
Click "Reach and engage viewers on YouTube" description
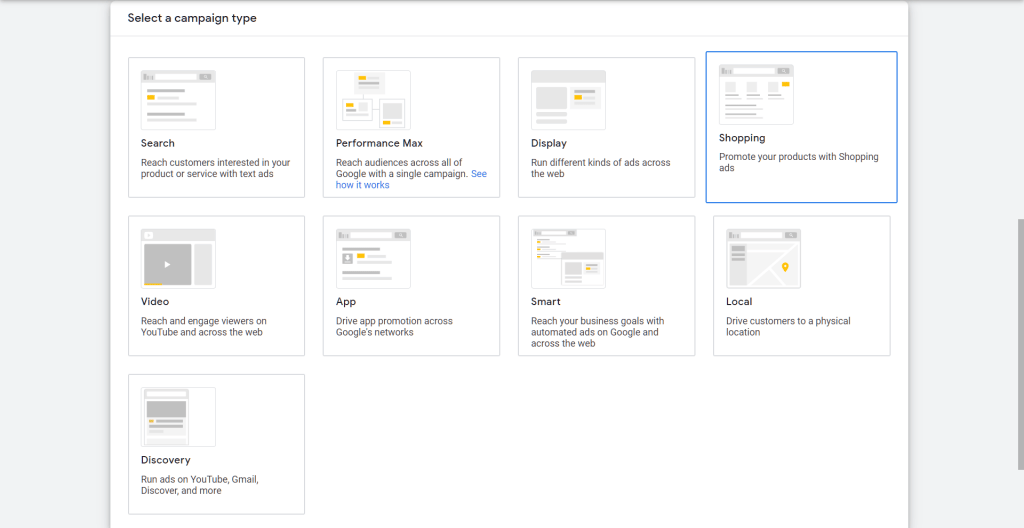click(x=204, y=326)
